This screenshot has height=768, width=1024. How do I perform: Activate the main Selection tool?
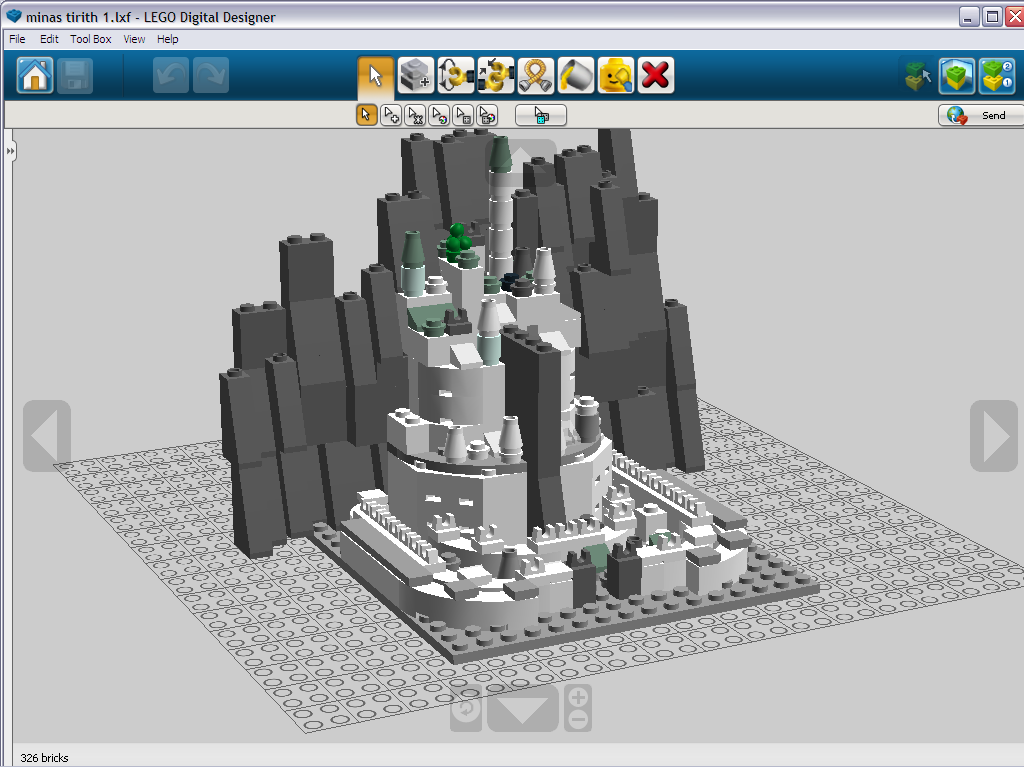(x=376, y=75)
